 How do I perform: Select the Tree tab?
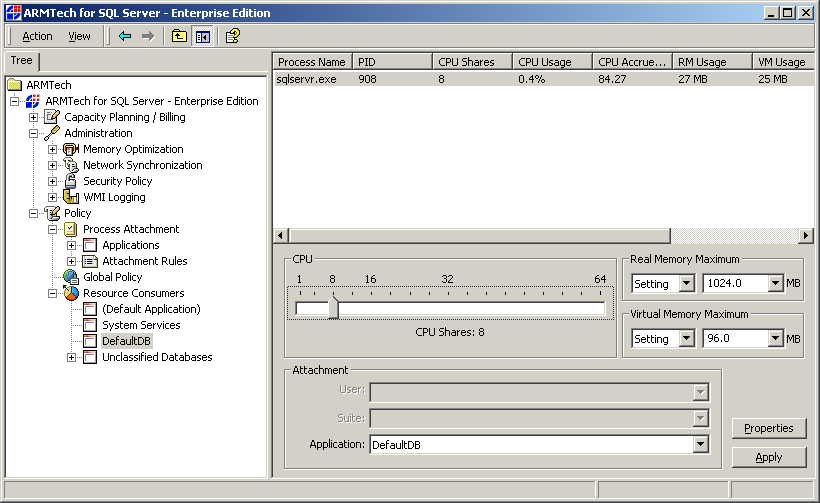point(21,60)
